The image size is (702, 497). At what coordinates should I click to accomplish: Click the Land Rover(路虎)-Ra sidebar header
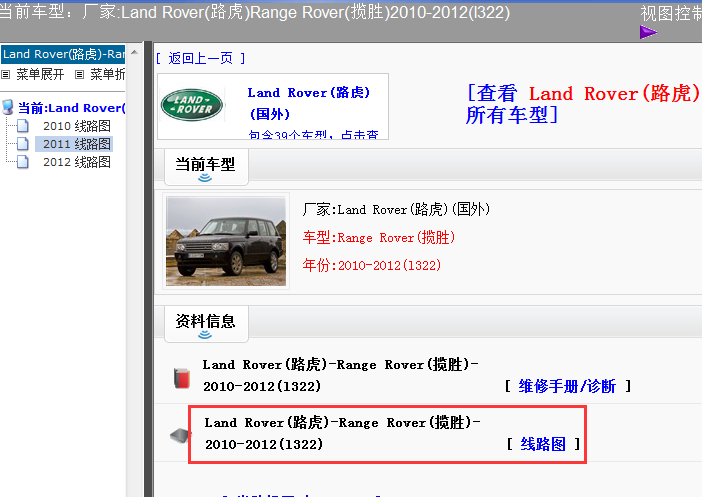(63, 54)
